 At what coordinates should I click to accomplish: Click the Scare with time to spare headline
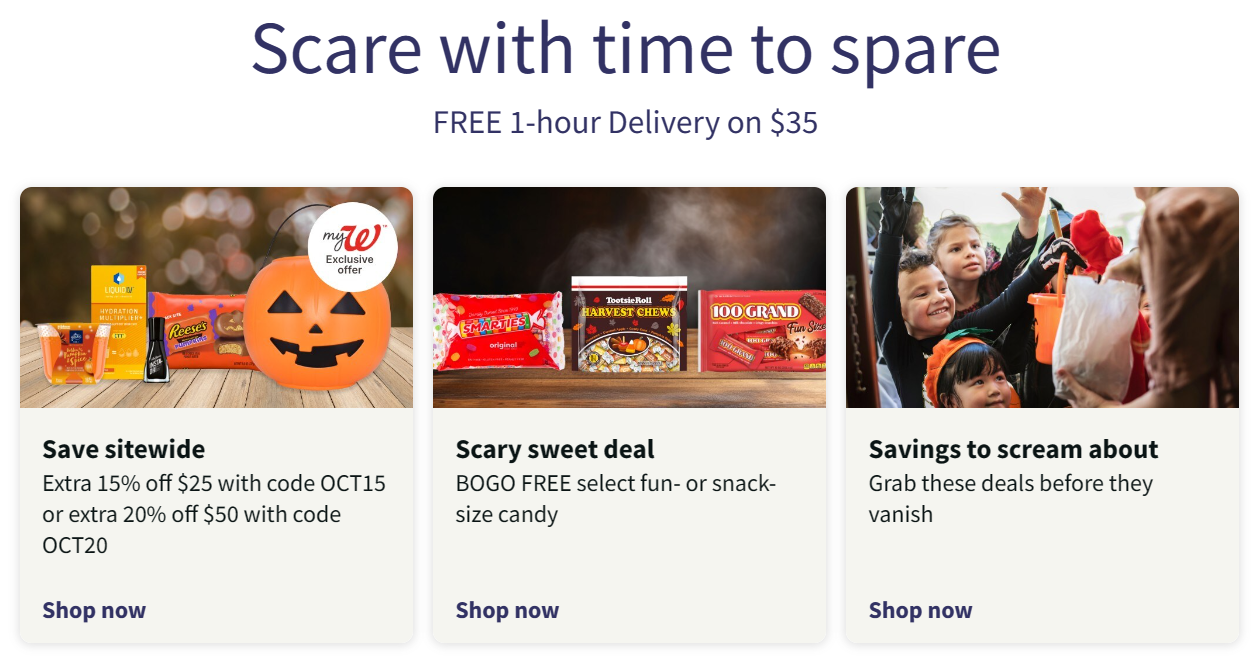[x=625, y=48]
